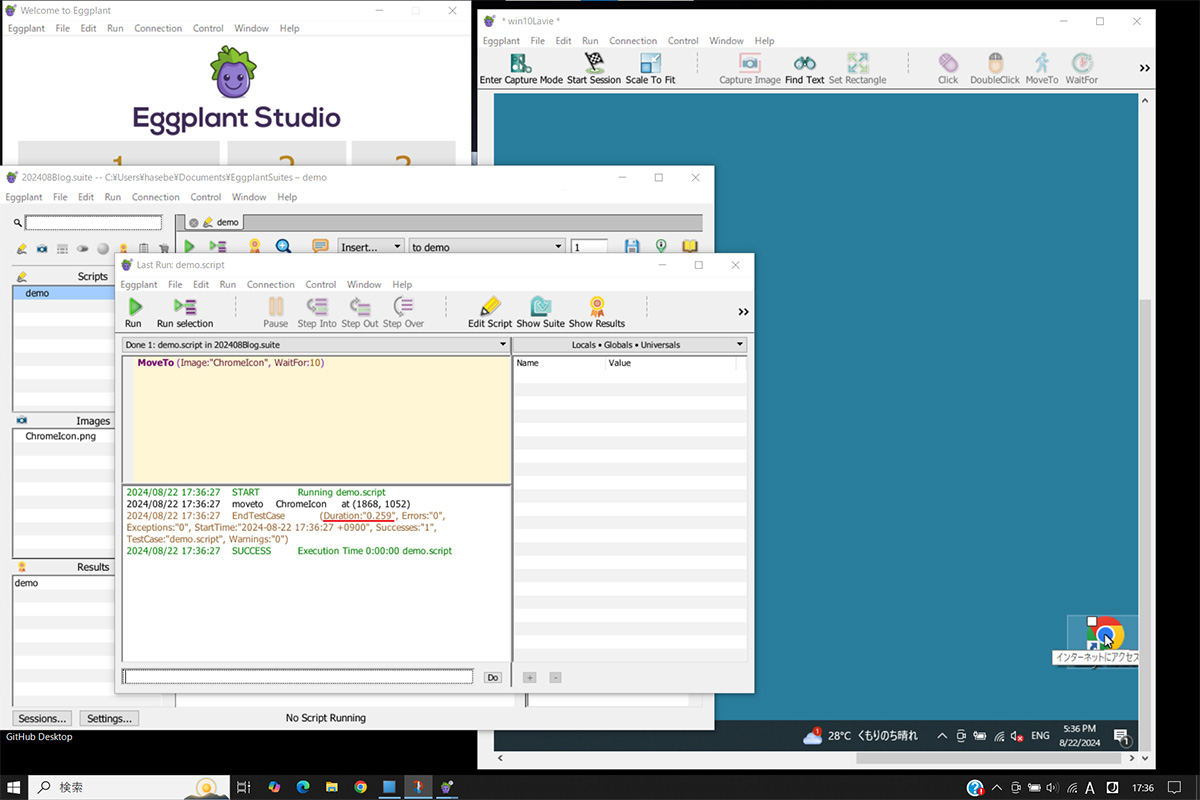Click the Edge icon on host taskbar
This screenshot has width=1200, height=800.
(x=303, y=787)
